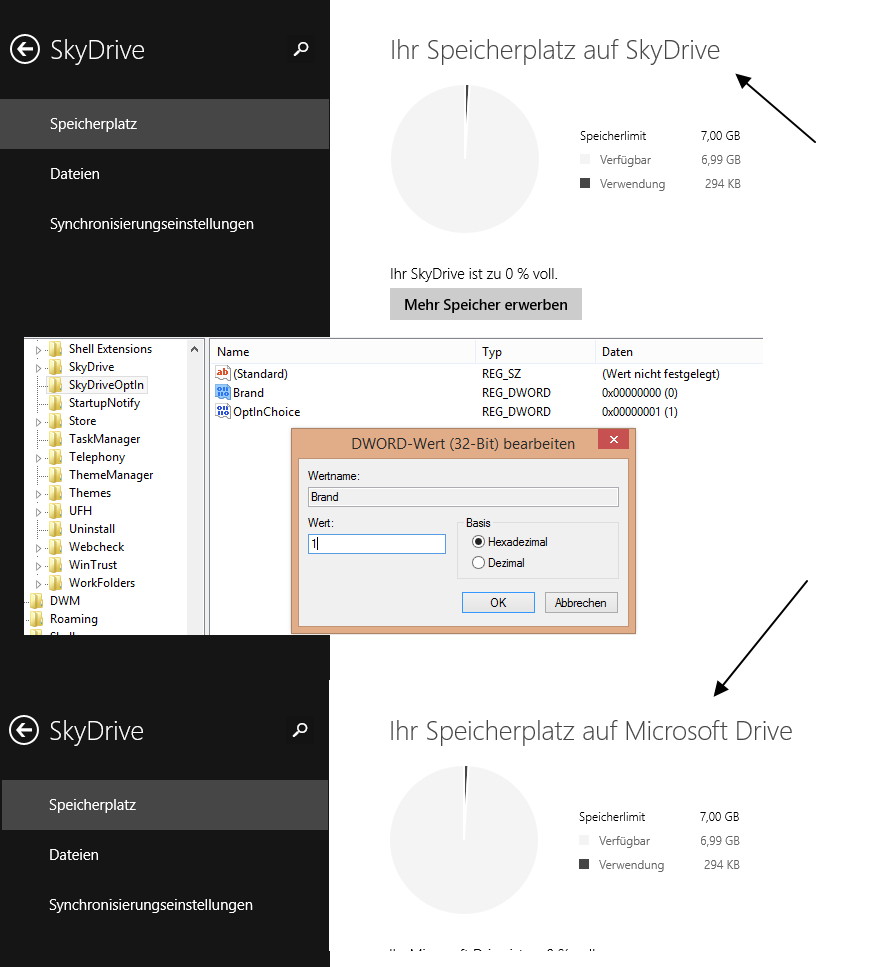Select the WorkFolders registry key label
The width and height of the screenshot is (869, 967).
point(102,583)
